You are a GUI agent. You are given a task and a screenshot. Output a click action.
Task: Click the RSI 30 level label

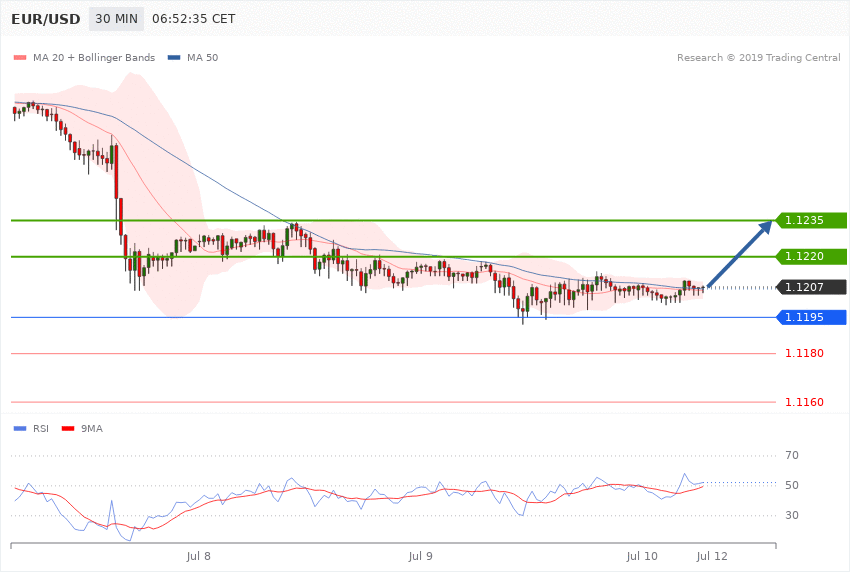[792, 515]
